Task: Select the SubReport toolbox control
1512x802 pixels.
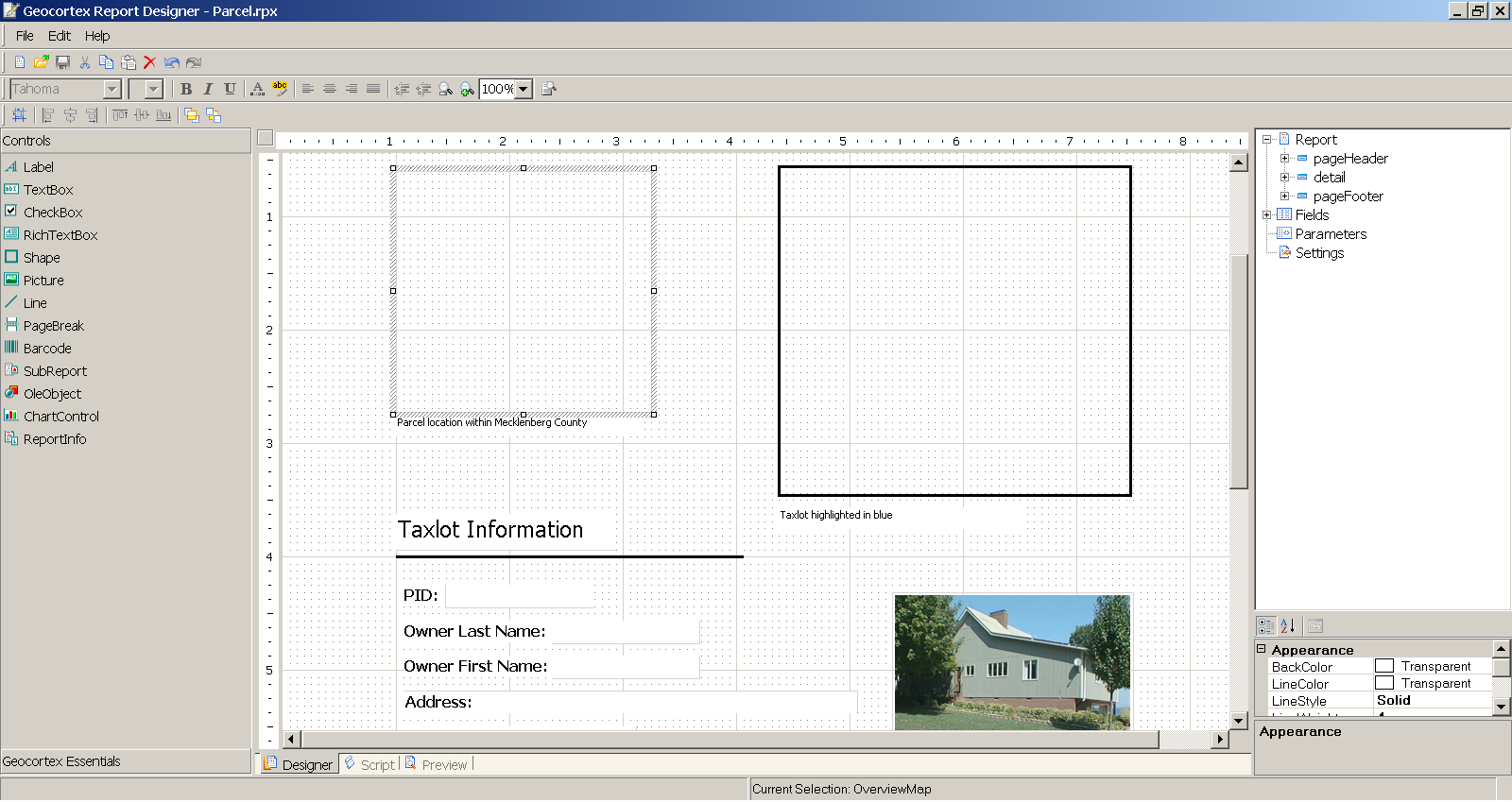Action: (45, 371)
